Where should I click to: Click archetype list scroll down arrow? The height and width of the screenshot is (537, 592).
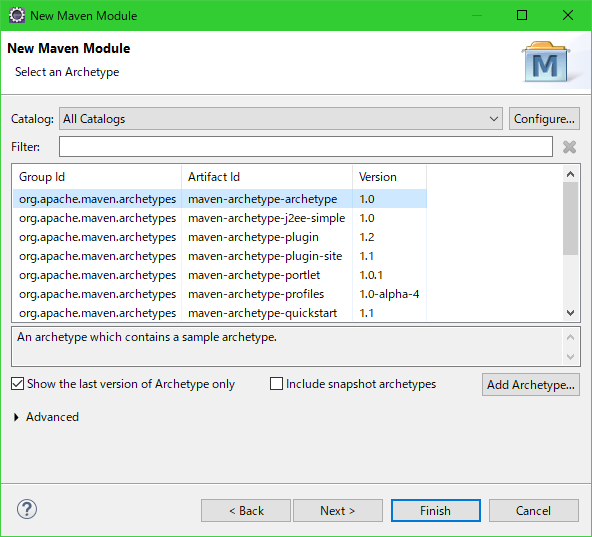point(570,313)
